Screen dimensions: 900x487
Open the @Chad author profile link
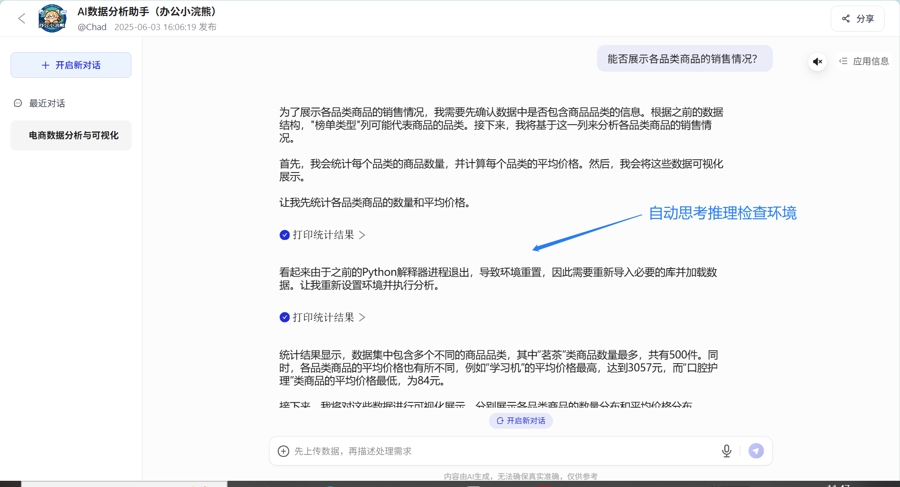coord(92,28)
